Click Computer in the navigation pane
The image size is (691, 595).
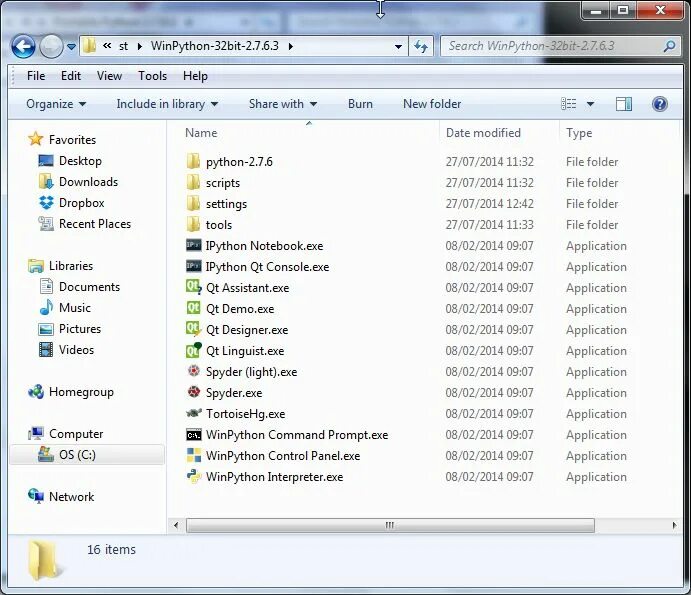click(x=76, y=434)
